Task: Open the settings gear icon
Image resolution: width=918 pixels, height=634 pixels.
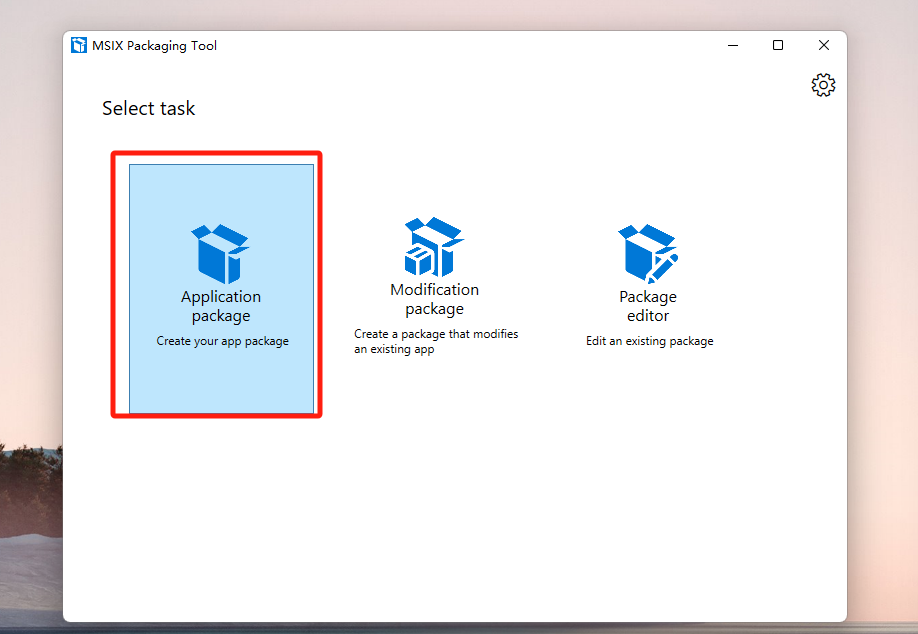Action: pyautogui.click(x=823, y=85)
